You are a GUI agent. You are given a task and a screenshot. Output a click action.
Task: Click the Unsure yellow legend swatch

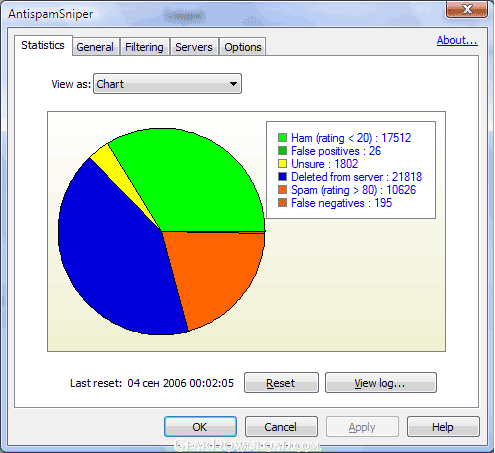point(282,163)
